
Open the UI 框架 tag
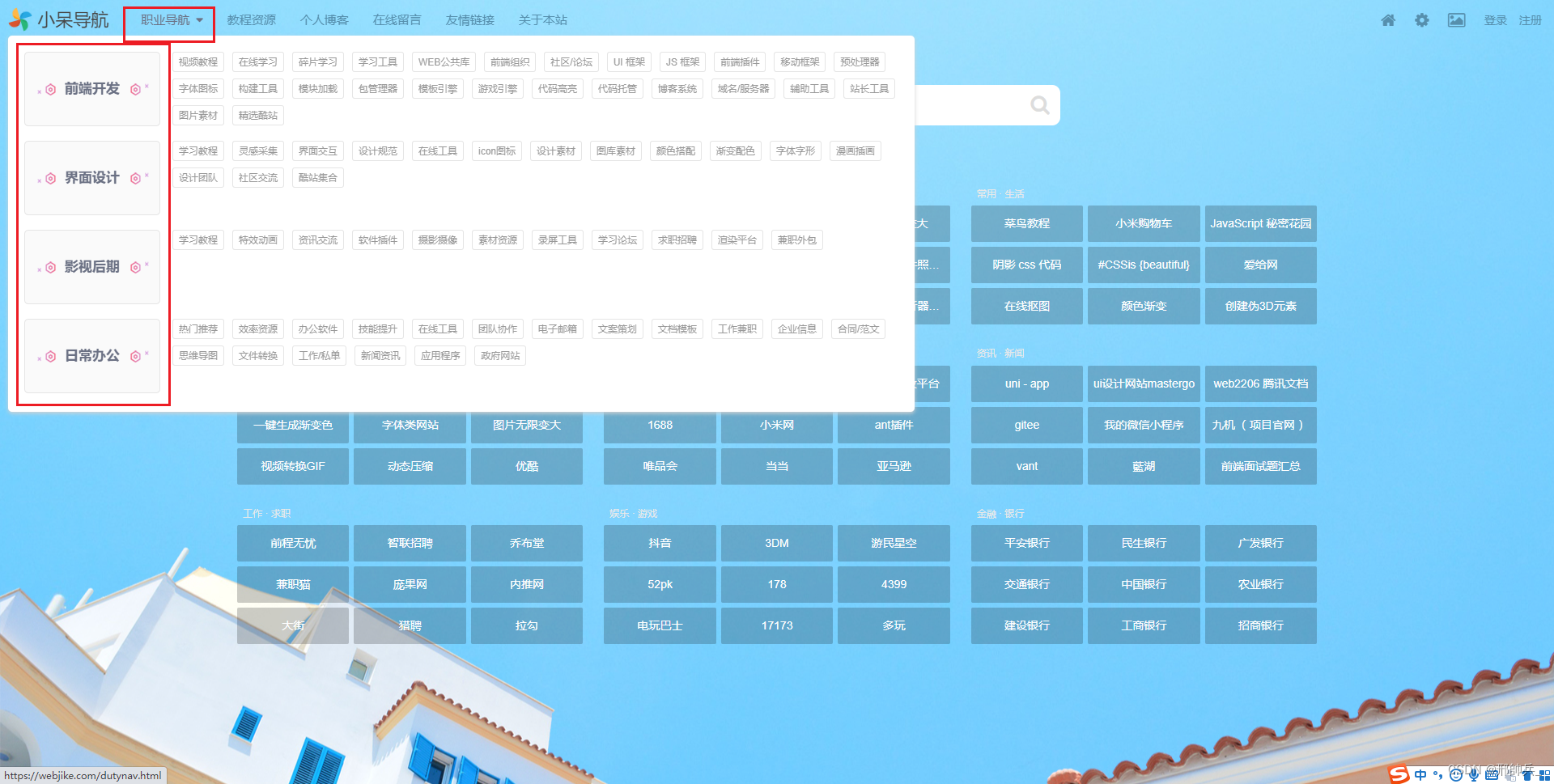(x=629, y=62)
